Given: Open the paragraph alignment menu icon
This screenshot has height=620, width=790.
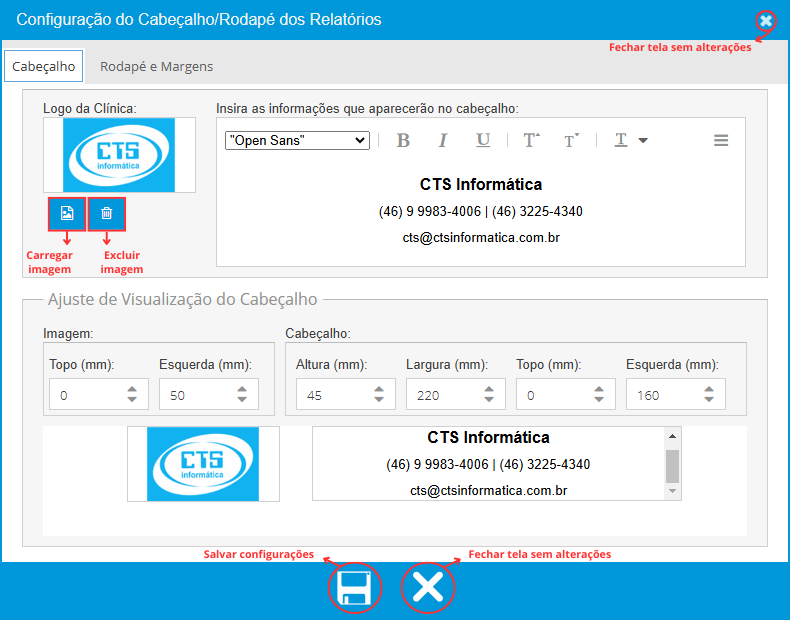Looking at the screenshot, I should point(721,141).
